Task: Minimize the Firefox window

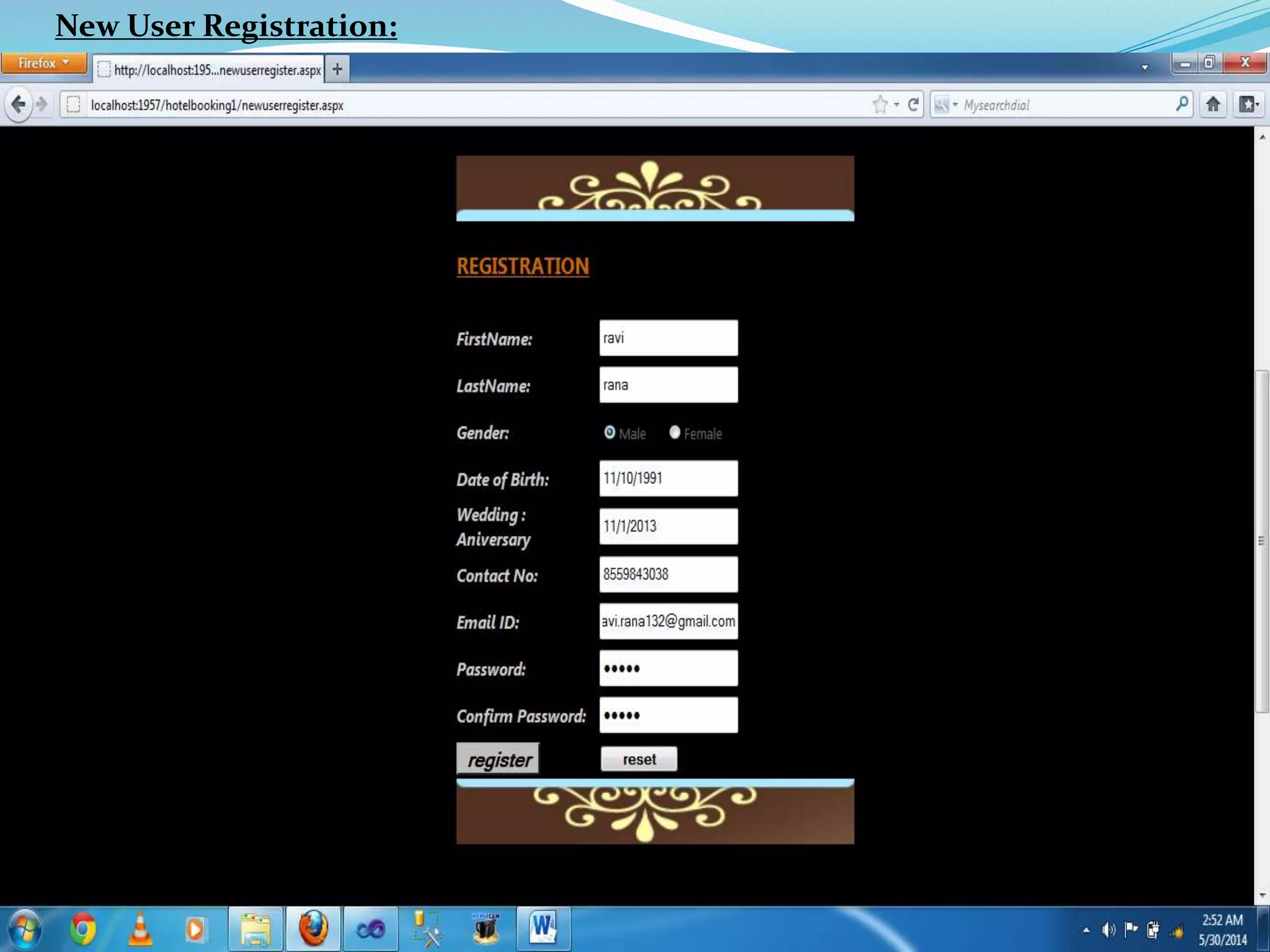Action: 1184,63
